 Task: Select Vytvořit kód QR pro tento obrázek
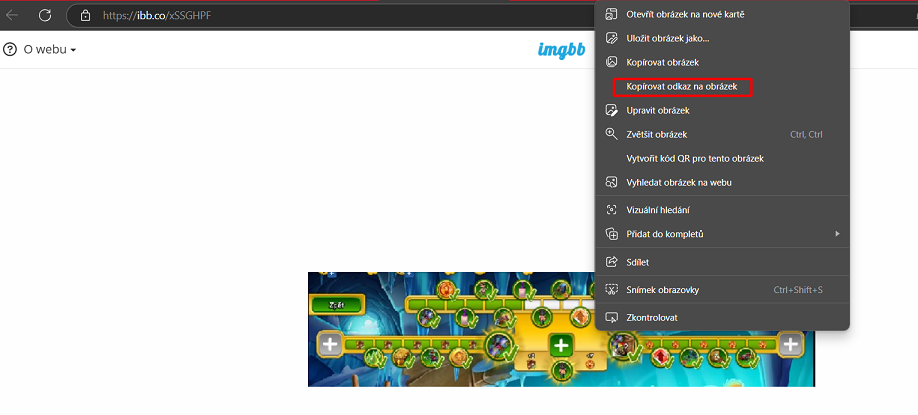click(x=695, y=158)
